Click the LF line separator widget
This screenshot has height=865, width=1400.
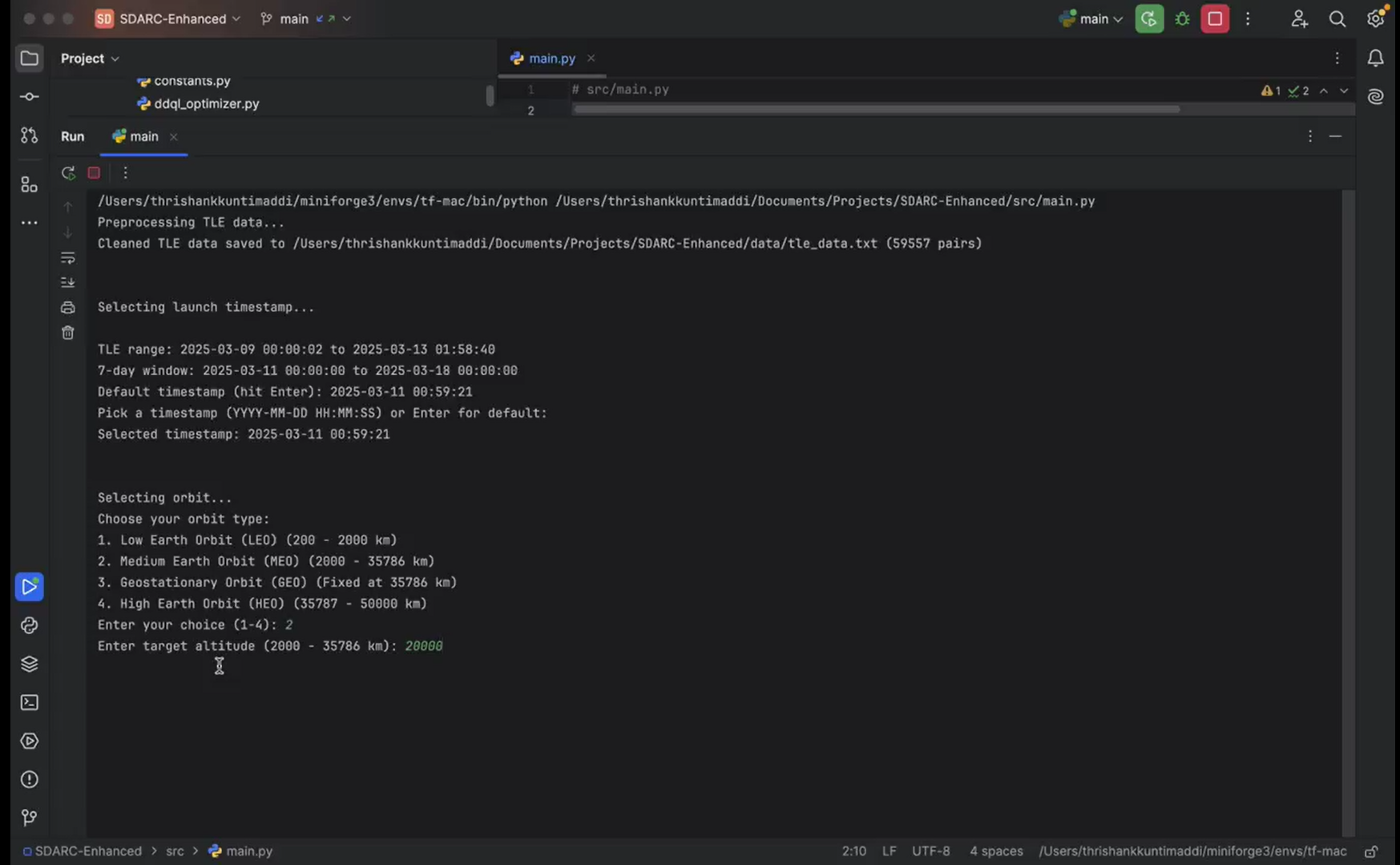point(889,851)
